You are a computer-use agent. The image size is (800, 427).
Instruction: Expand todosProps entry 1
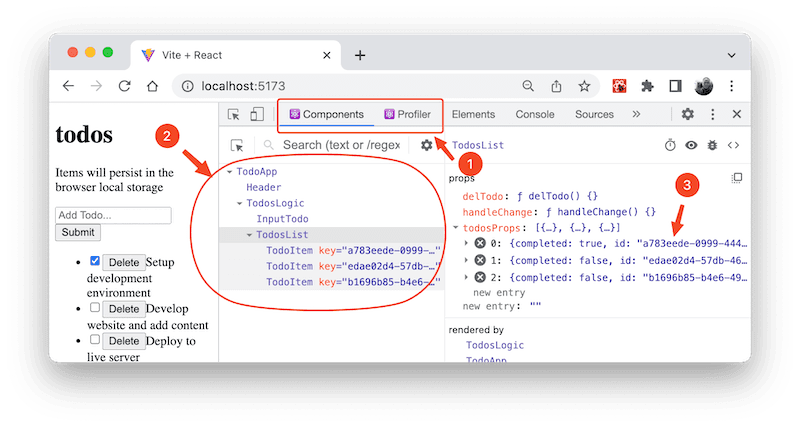point(466,260)
